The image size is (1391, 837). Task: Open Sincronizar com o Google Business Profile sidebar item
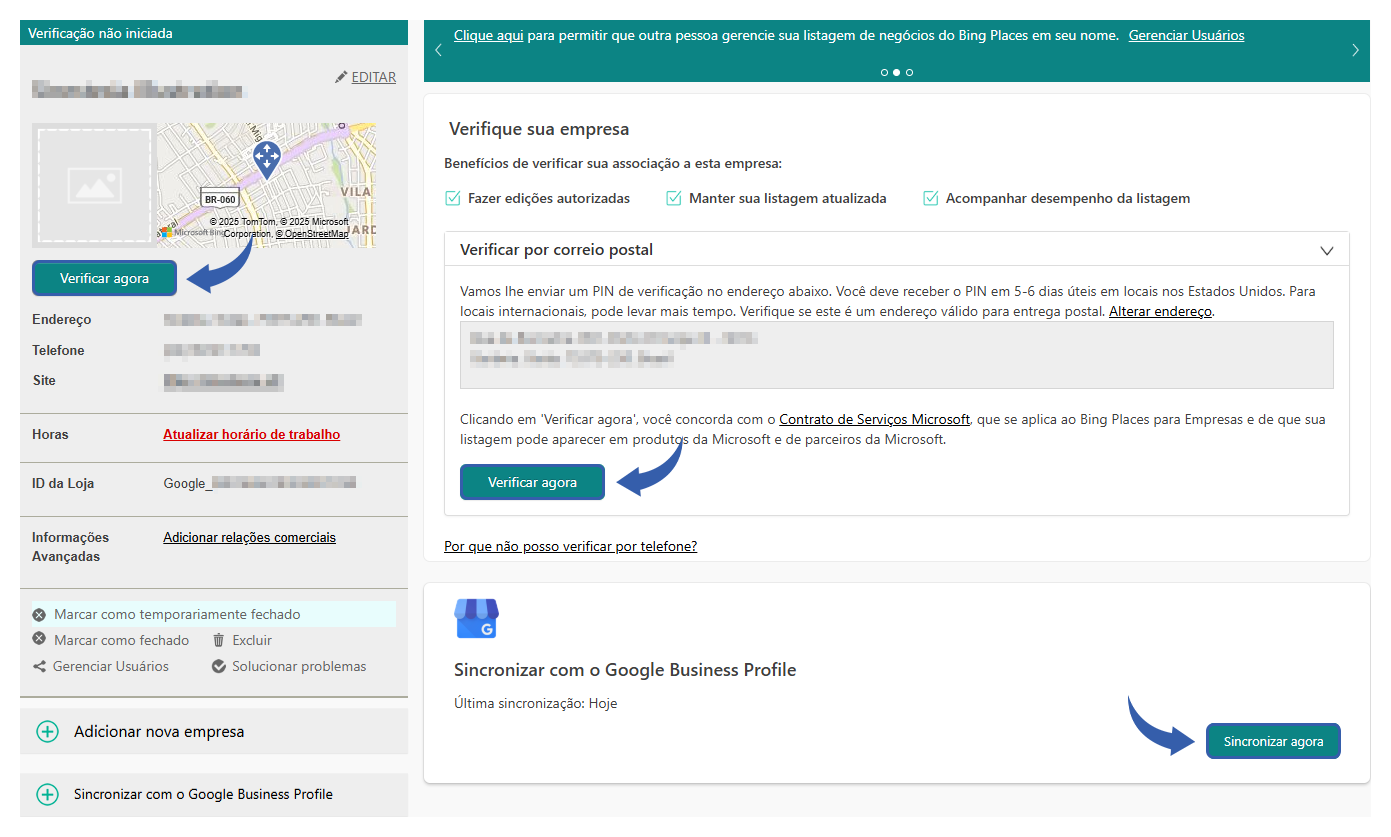[x=203, y=794]
